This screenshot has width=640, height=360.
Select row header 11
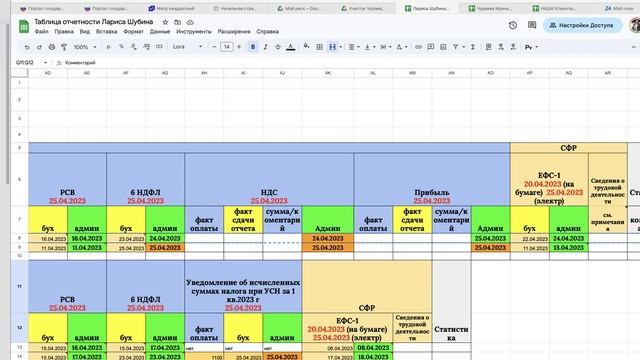tap(19, 287)
